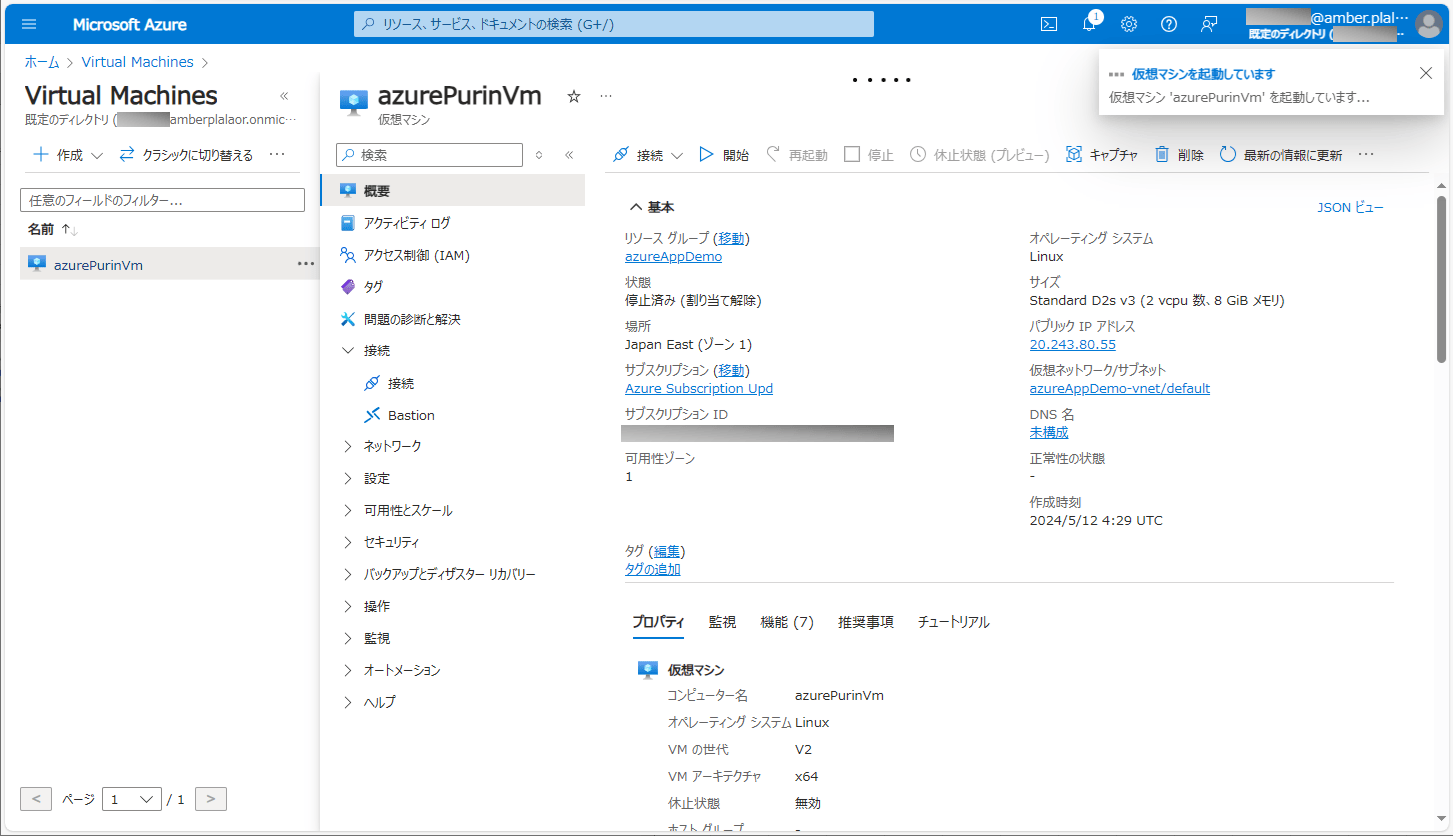The height and width of the screenshot is (836, 1453).
Task: Collapse the 基本 essentials section
Action: click(652, 207)
